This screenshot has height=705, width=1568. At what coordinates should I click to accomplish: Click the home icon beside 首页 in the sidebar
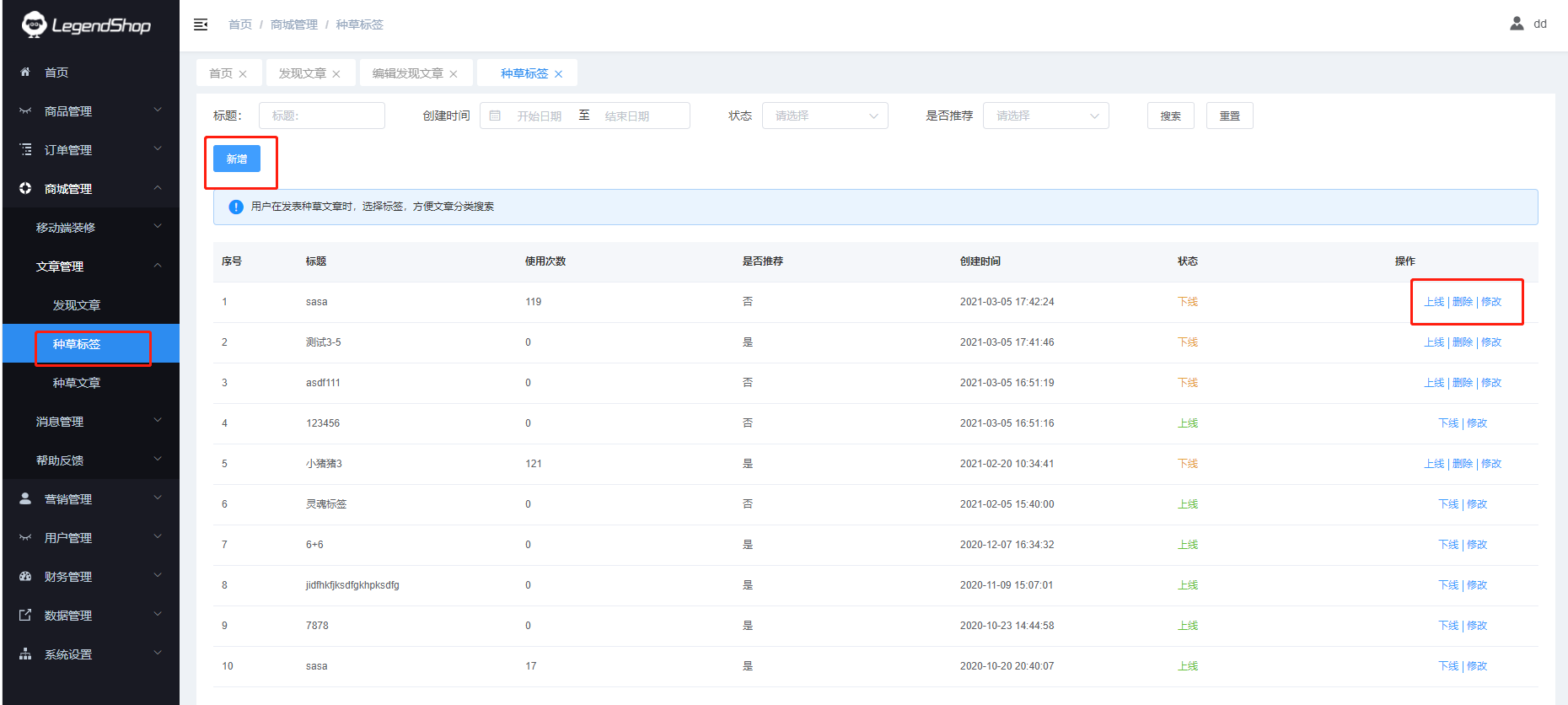point(25,73)
